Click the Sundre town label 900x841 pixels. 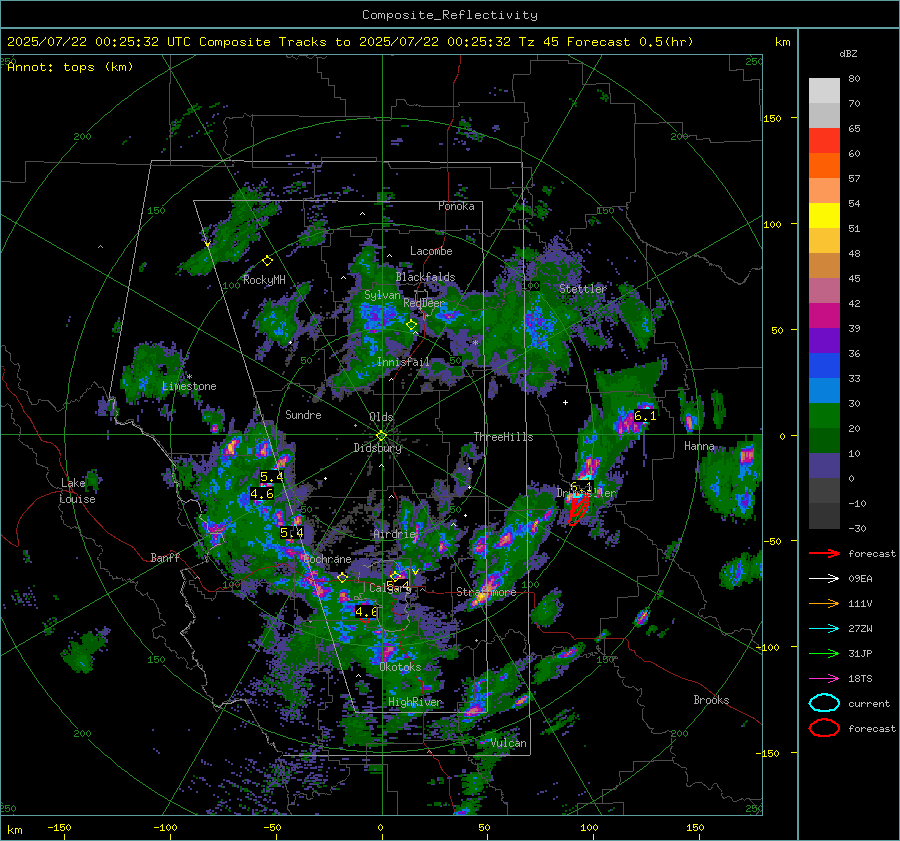click(303, 415)
